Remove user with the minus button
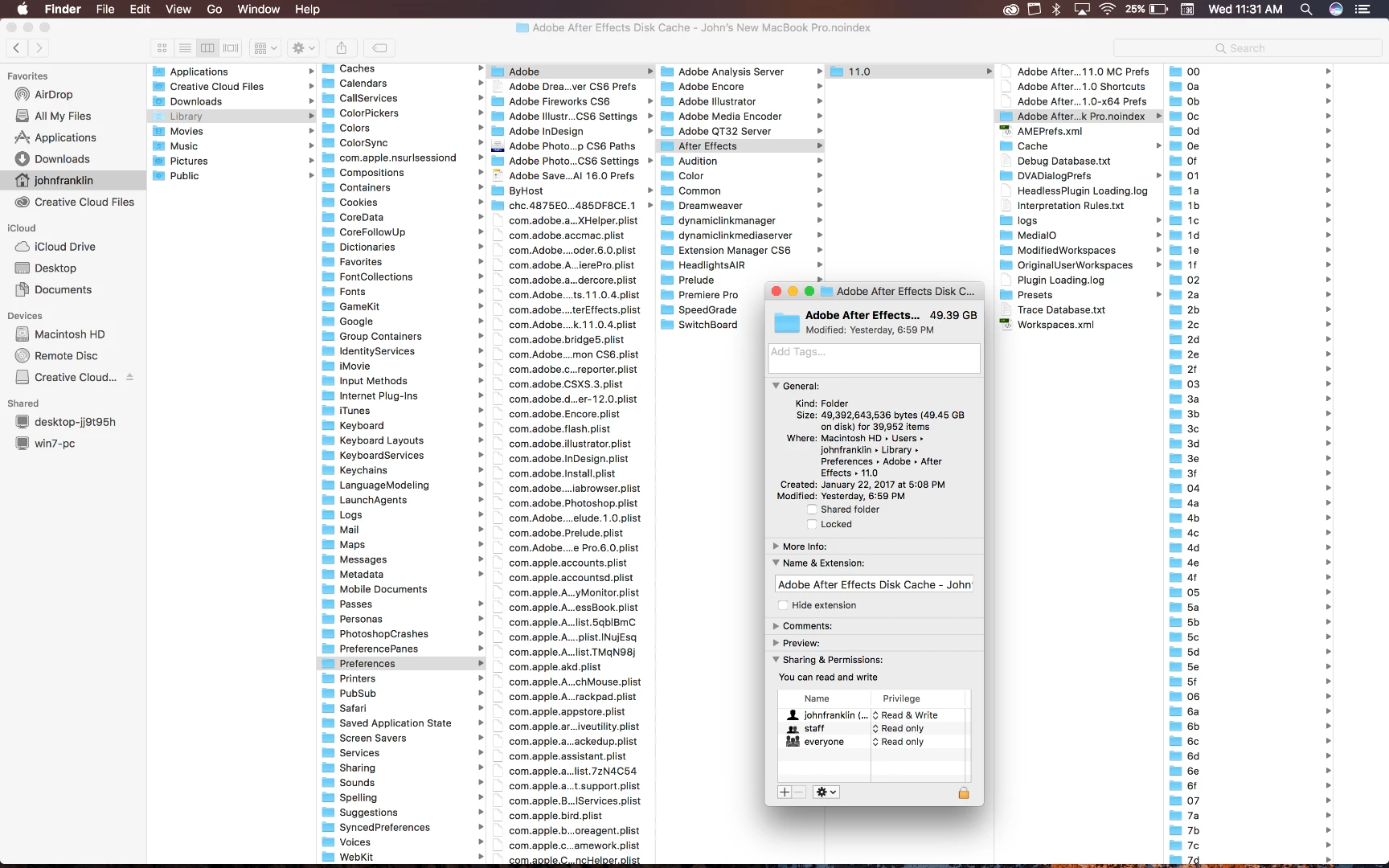Image resolution: width=1389 pixels, height=868 pixels. point(799,792)
